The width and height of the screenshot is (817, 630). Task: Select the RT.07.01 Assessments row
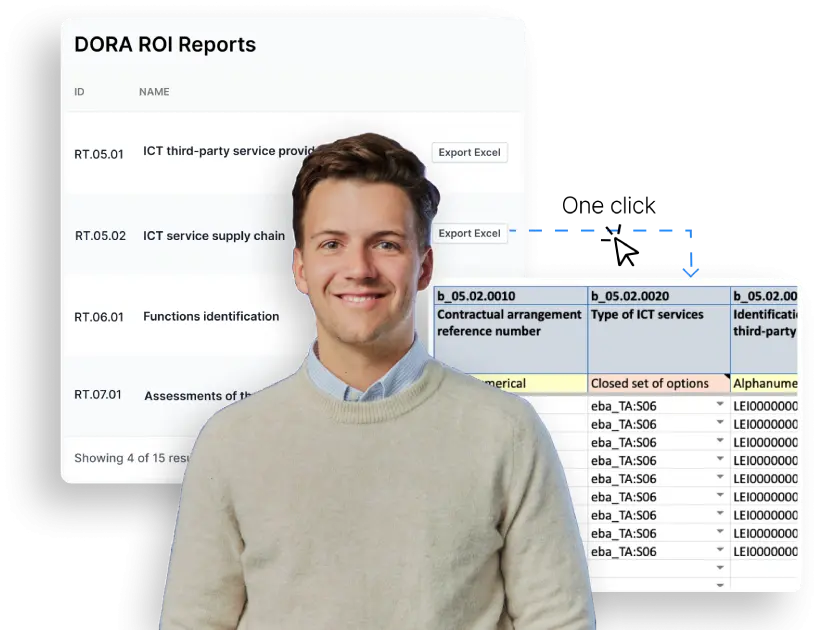pyautogui.click(x=98, y=394)
